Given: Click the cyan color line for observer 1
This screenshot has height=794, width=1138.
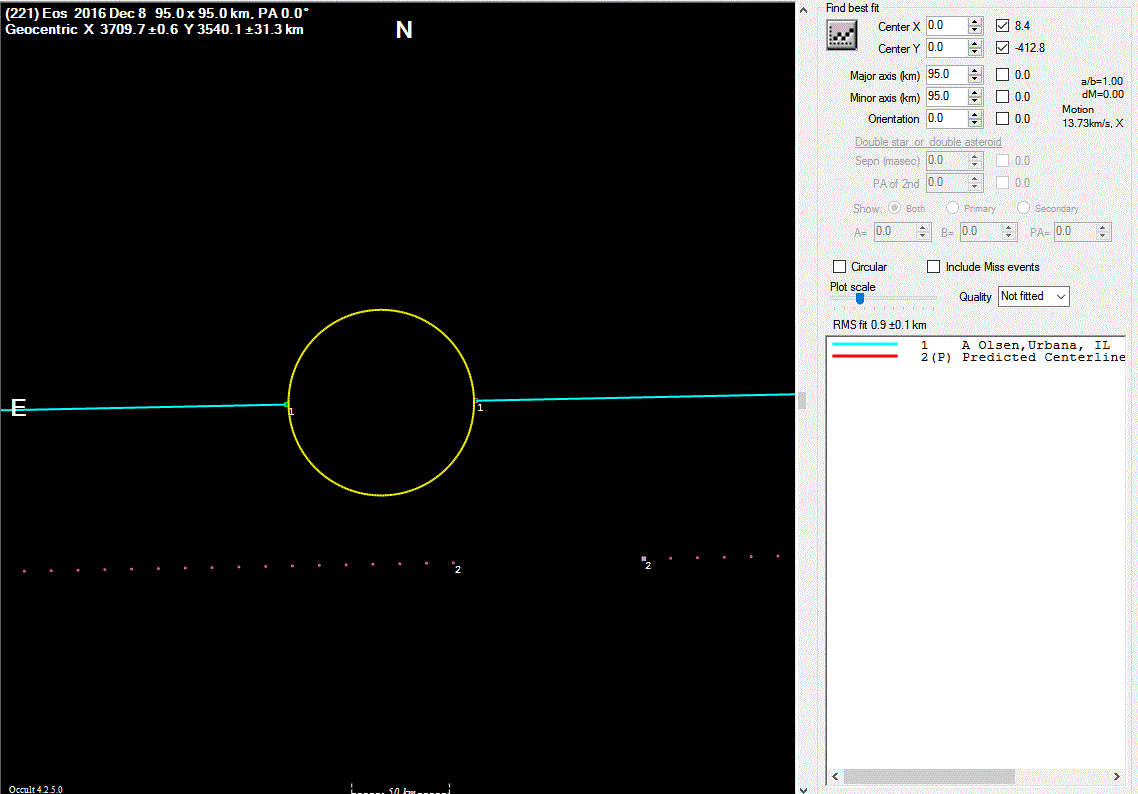Looking at the screenshot, I should tap(865, 344).
